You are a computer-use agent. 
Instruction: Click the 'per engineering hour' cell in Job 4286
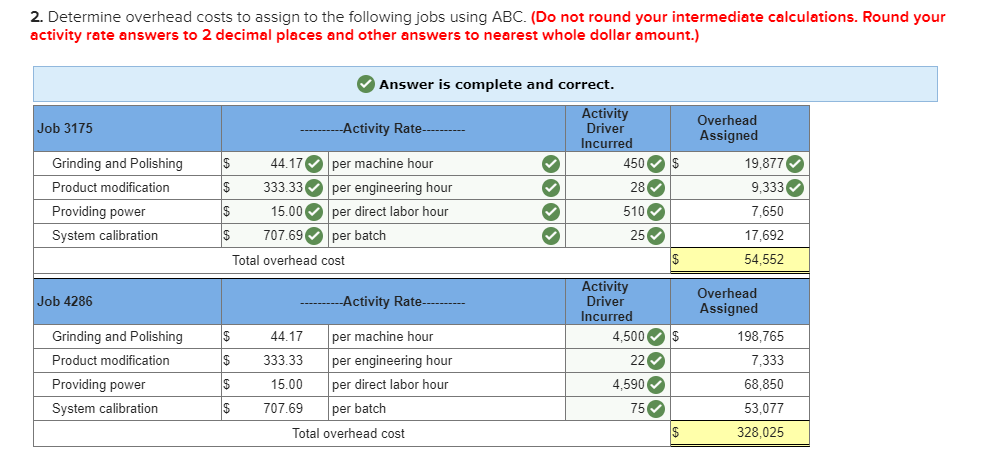pyautogui.click(x=446, y=361)
